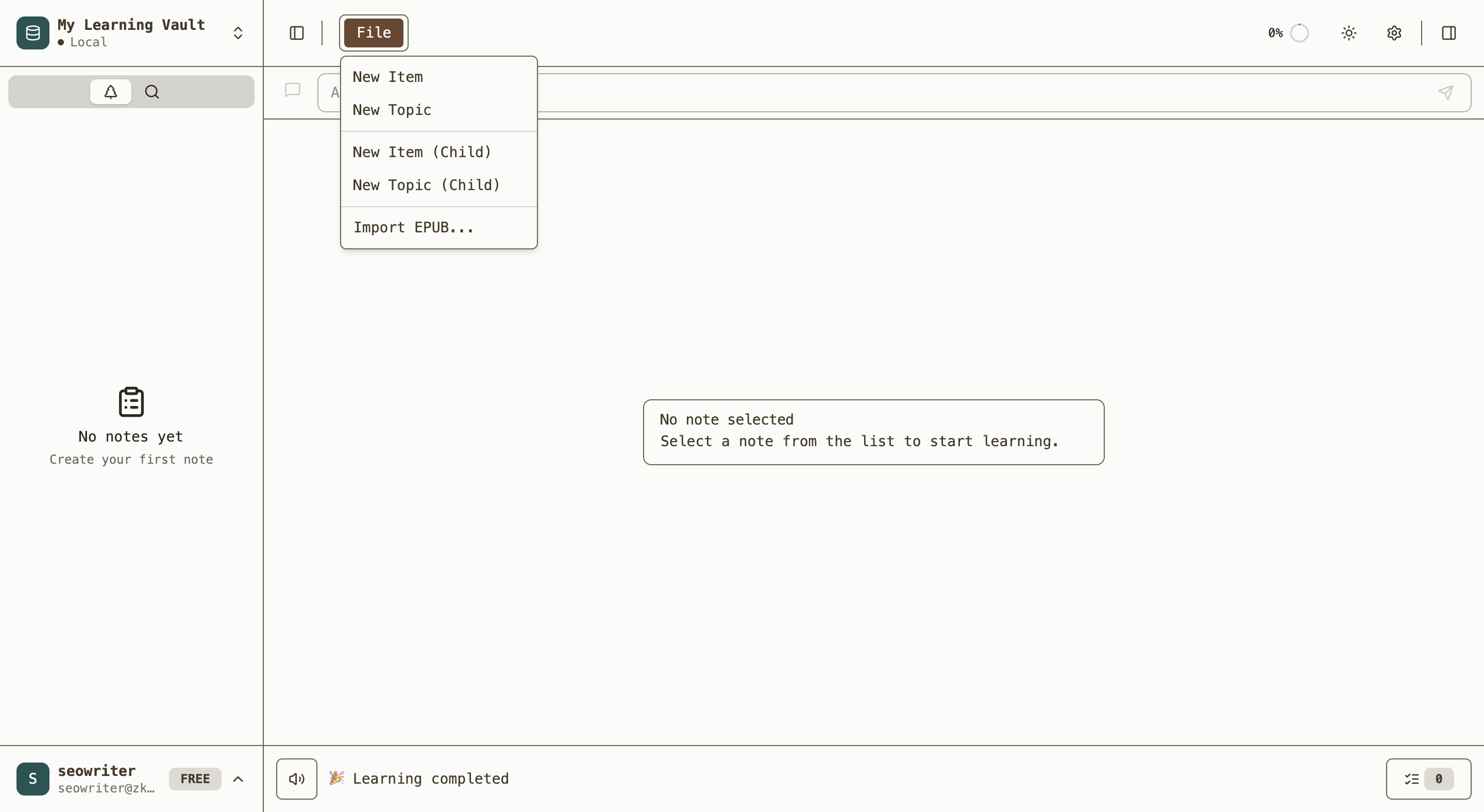
Task: Open the task checklist counter button
Action: 1428,779
